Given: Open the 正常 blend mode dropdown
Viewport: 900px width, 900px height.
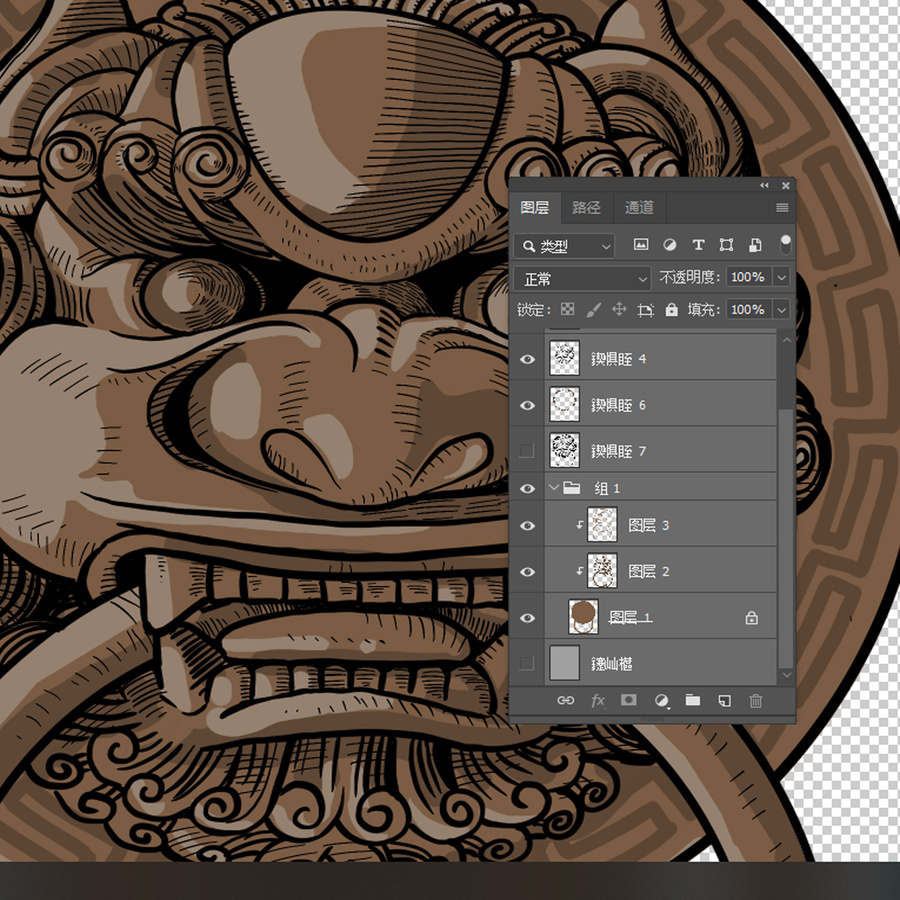Looking at the screenshot, I should tap(582, 279).
